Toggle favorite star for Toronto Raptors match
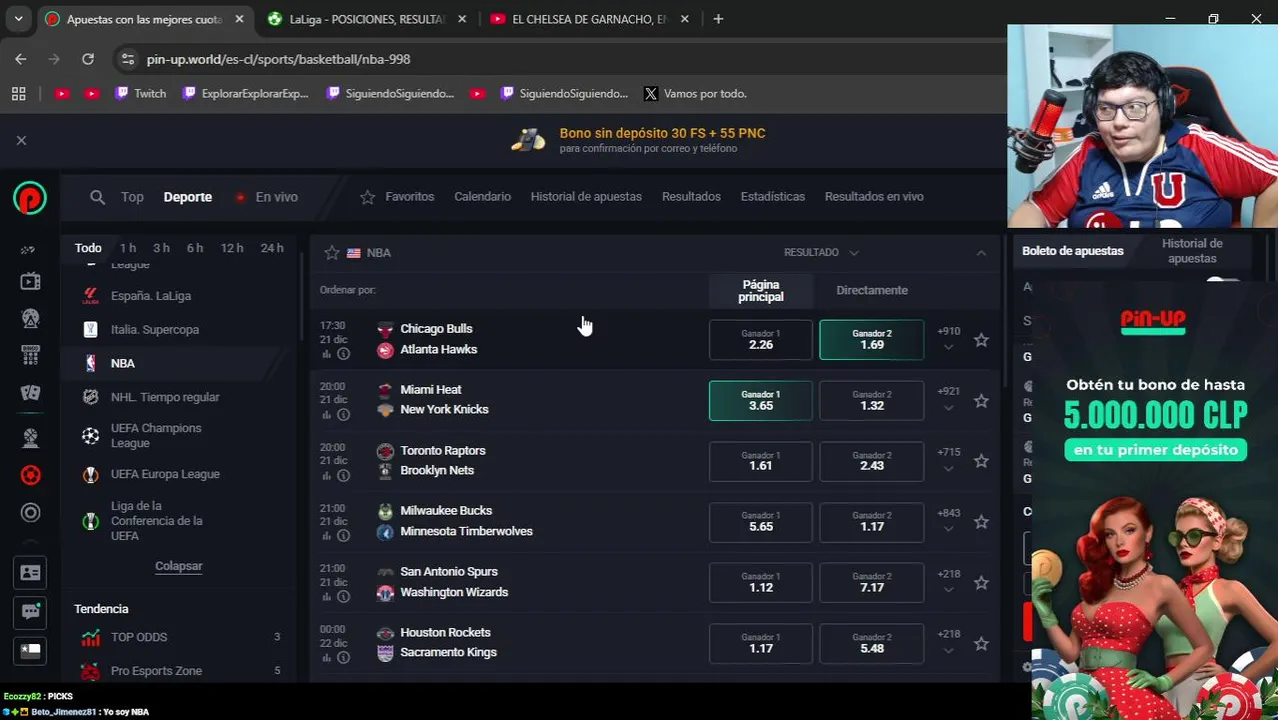This screenshot has width=1278, height=720. coord(981,461)
